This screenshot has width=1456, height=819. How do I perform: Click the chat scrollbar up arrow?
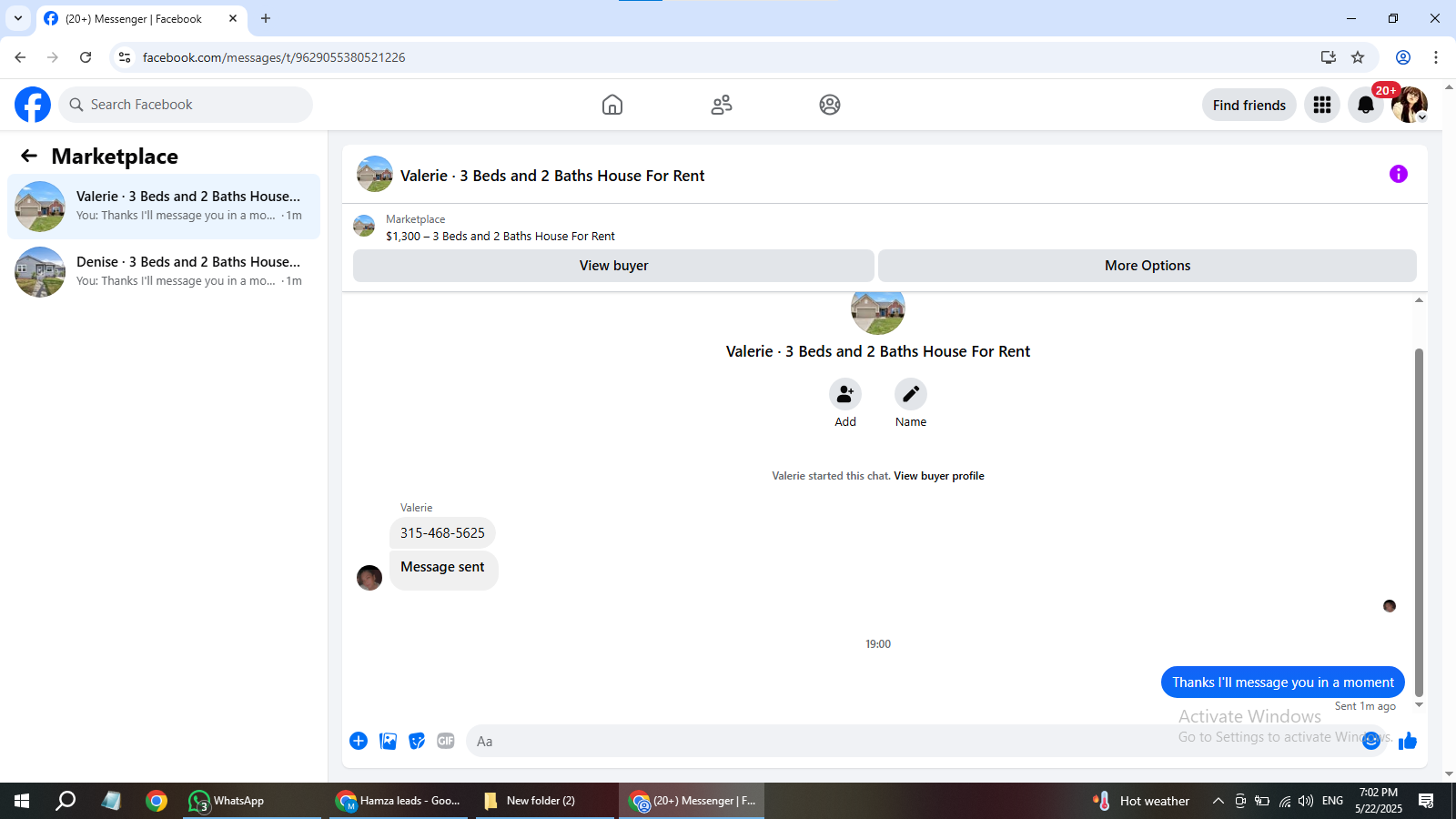click(1419, 300)
